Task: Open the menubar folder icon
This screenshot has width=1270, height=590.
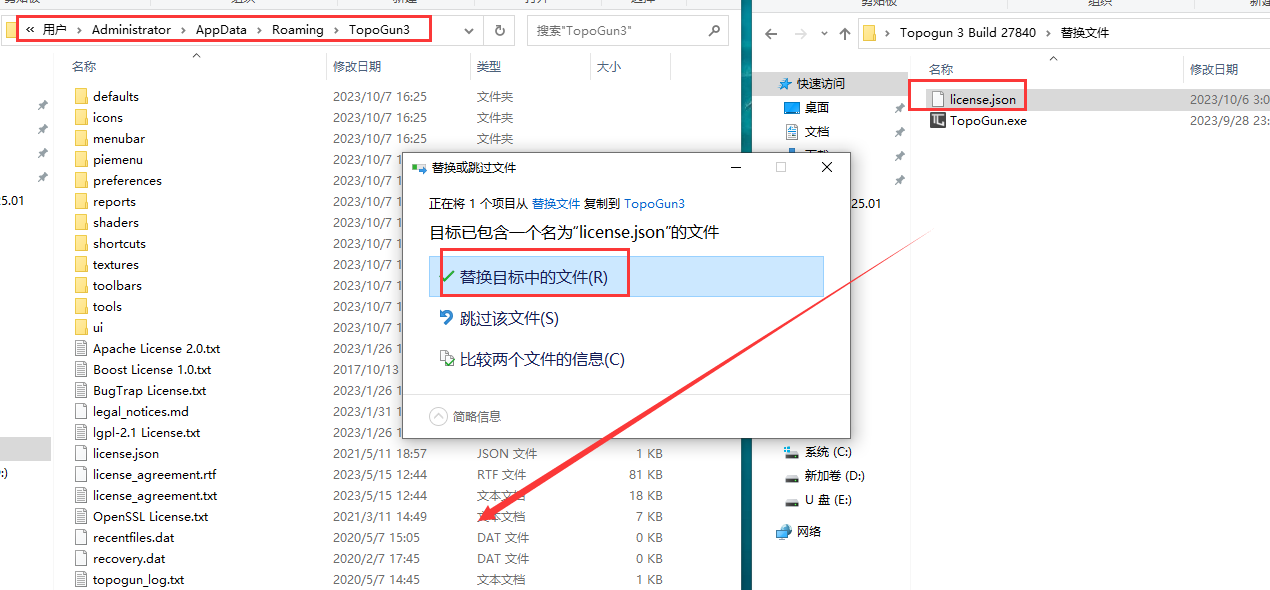Action: (x=82, y=138)
